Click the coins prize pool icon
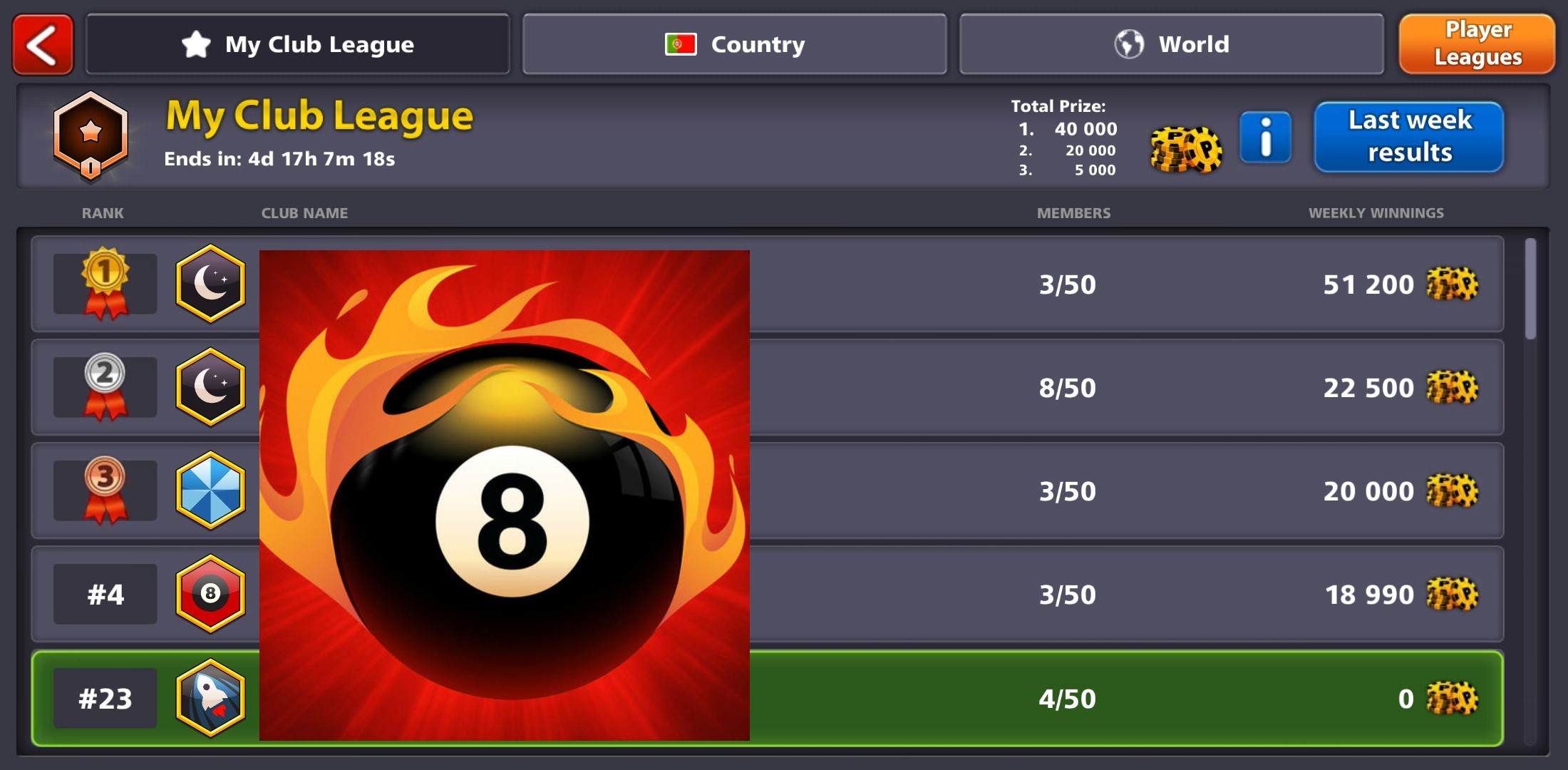The width and height of the screenshot is (1568, 770). 1183,142
